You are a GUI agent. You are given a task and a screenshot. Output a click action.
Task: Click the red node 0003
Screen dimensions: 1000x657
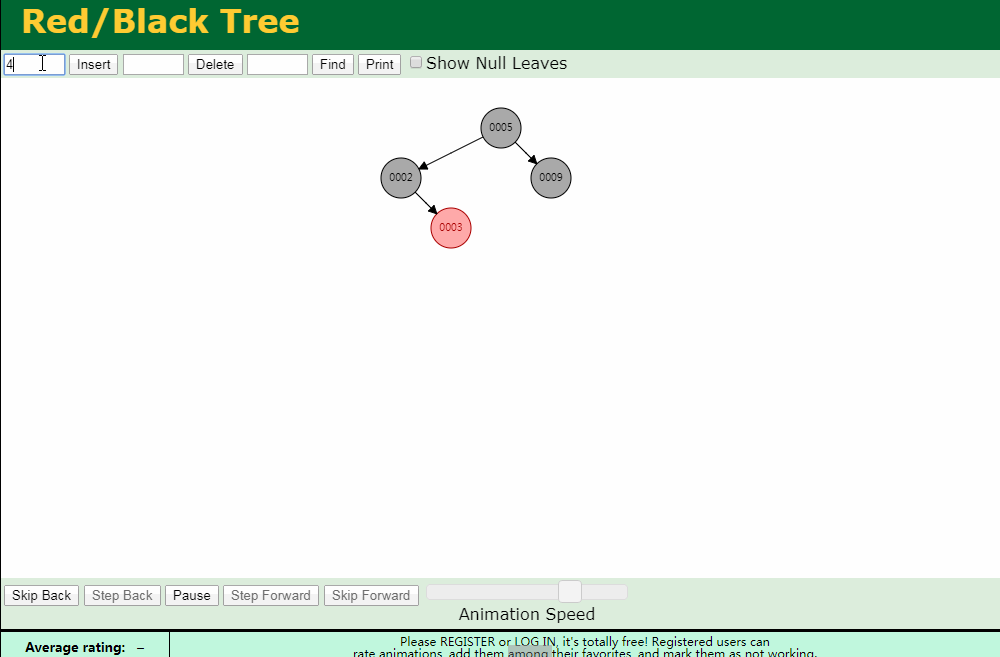pyautogui.click(x=451, y=227)
